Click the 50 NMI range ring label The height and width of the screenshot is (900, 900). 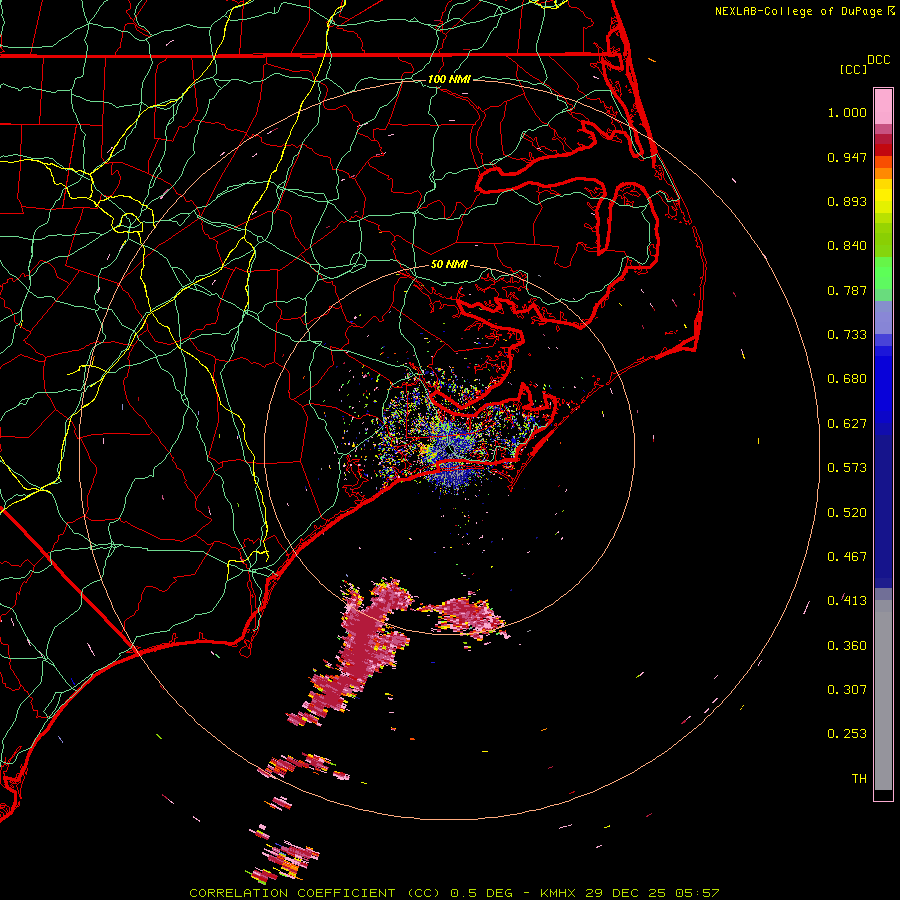[449, 265]
